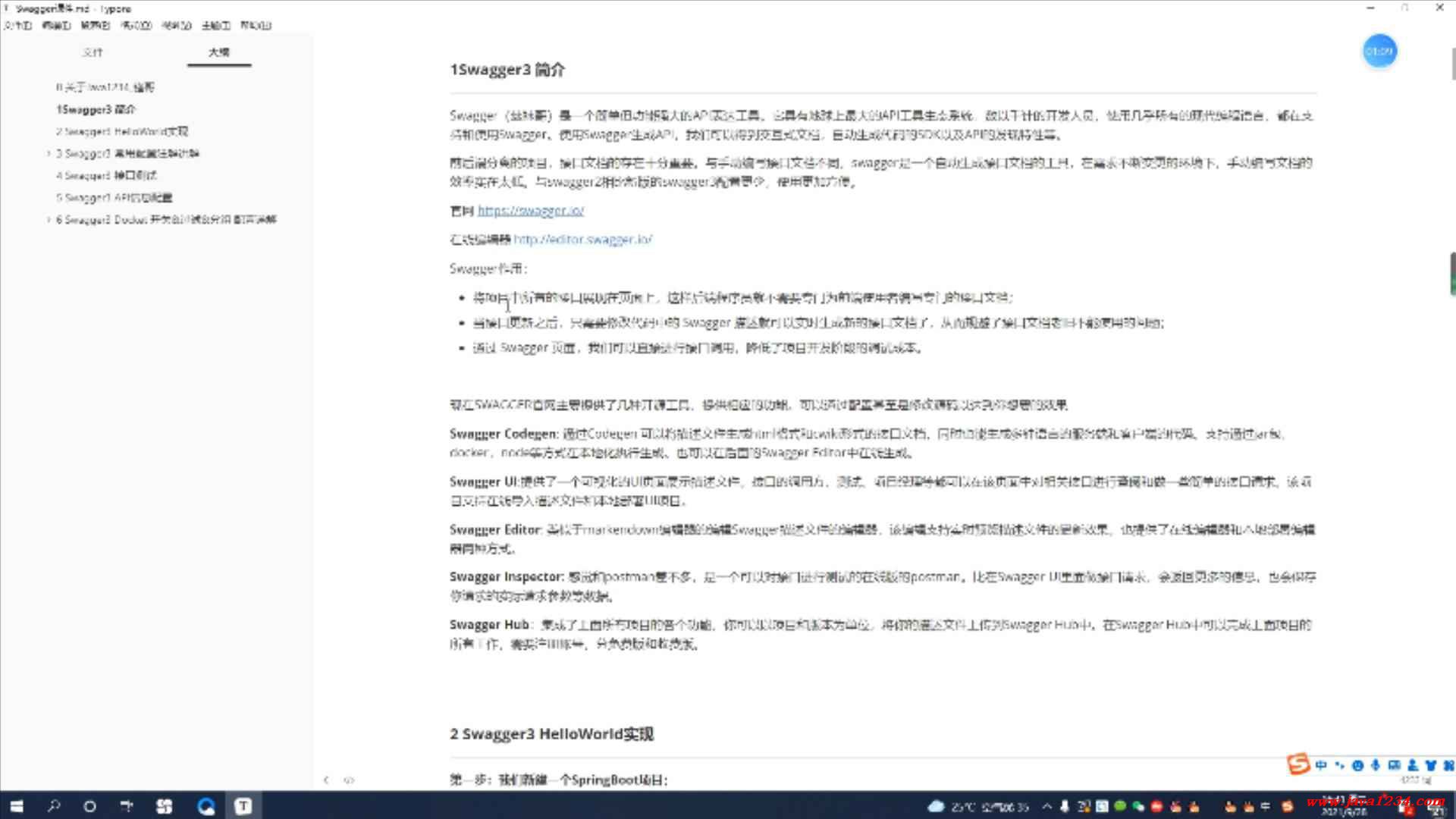Click the vertical scrollbar thumb of document
Viewport: 1456px width, 819px height.
1453,64
